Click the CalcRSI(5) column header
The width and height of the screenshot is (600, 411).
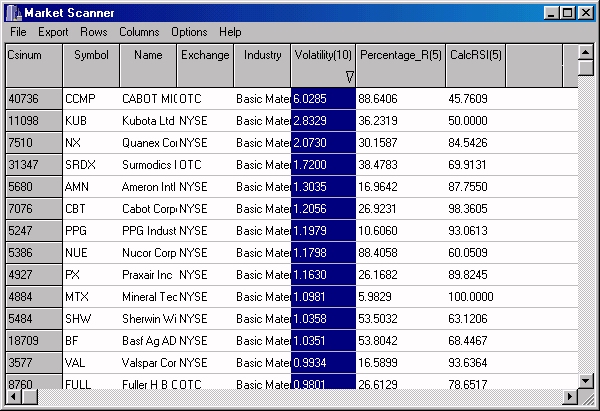[x=476, y=65]
